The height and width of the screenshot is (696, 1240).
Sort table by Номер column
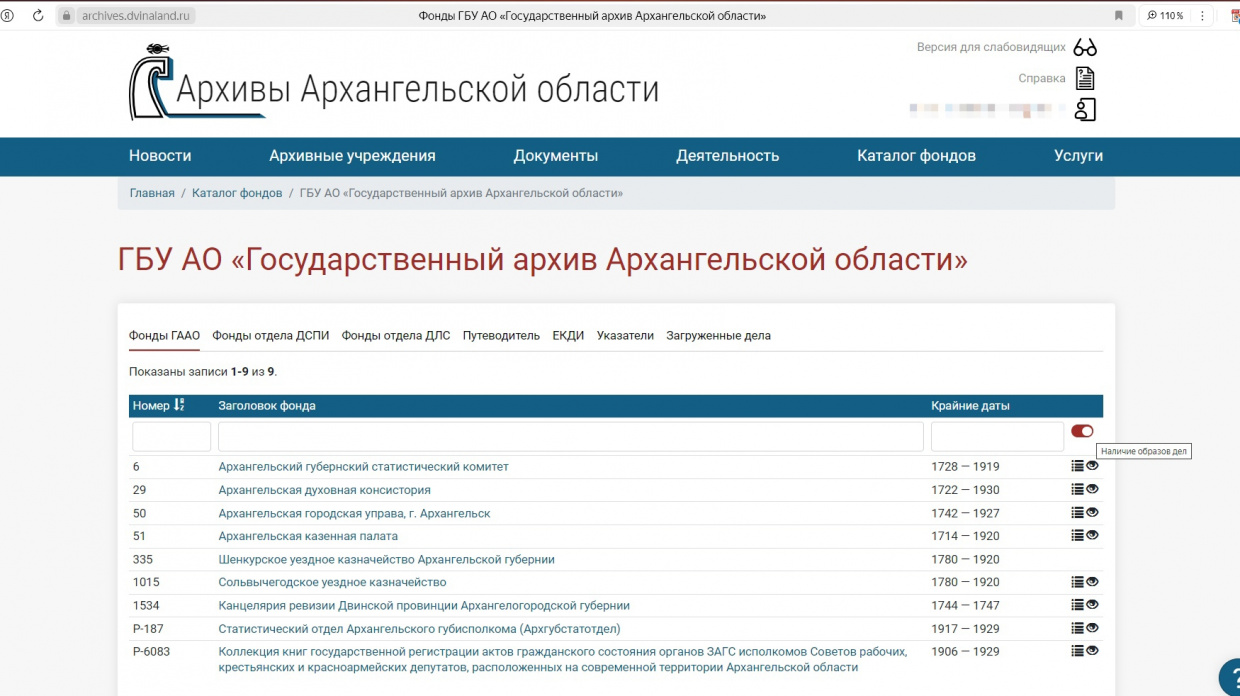pos(158,406)
